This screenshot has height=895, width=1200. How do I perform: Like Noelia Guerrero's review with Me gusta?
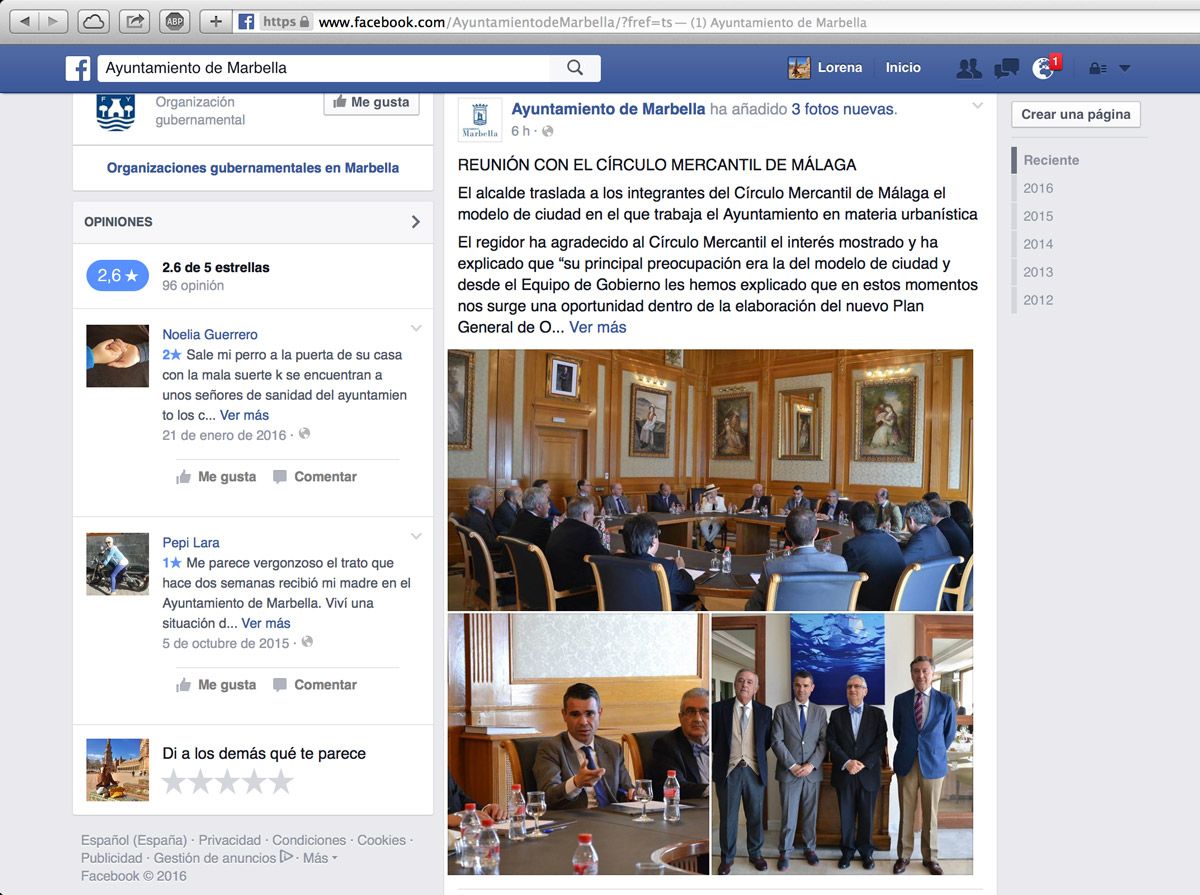point(216,477)
